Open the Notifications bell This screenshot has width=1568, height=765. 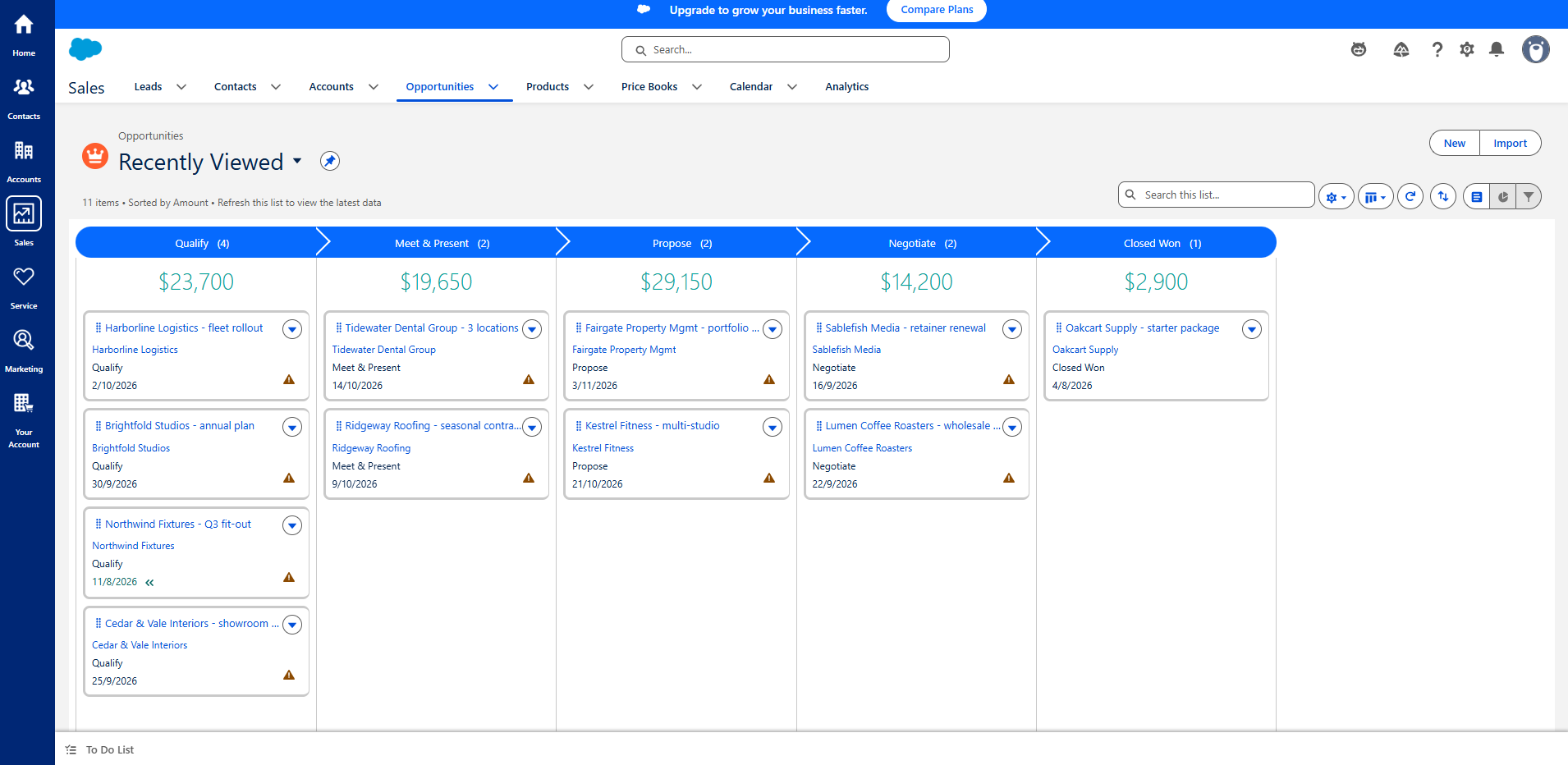[1497, 50]
